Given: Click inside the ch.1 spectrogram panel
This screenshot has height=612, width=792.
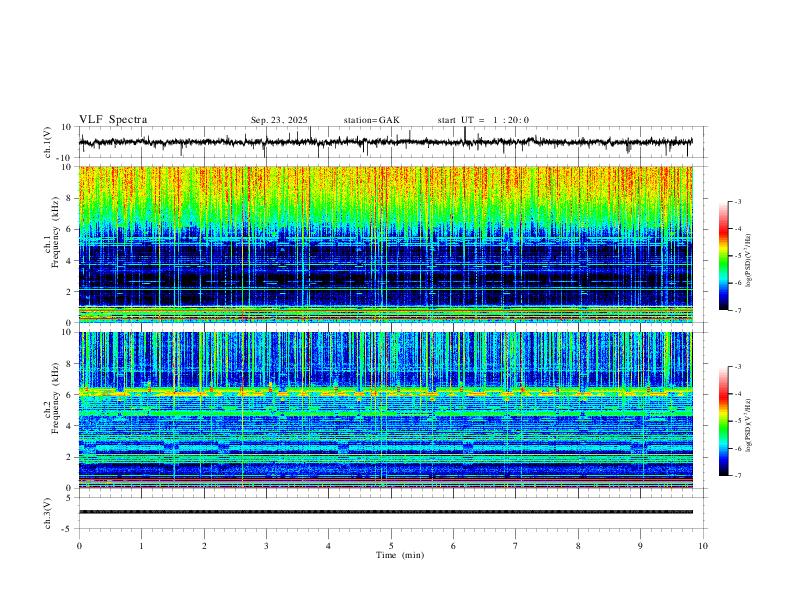Looking at the screenshot, I should (x=385, y=244).
